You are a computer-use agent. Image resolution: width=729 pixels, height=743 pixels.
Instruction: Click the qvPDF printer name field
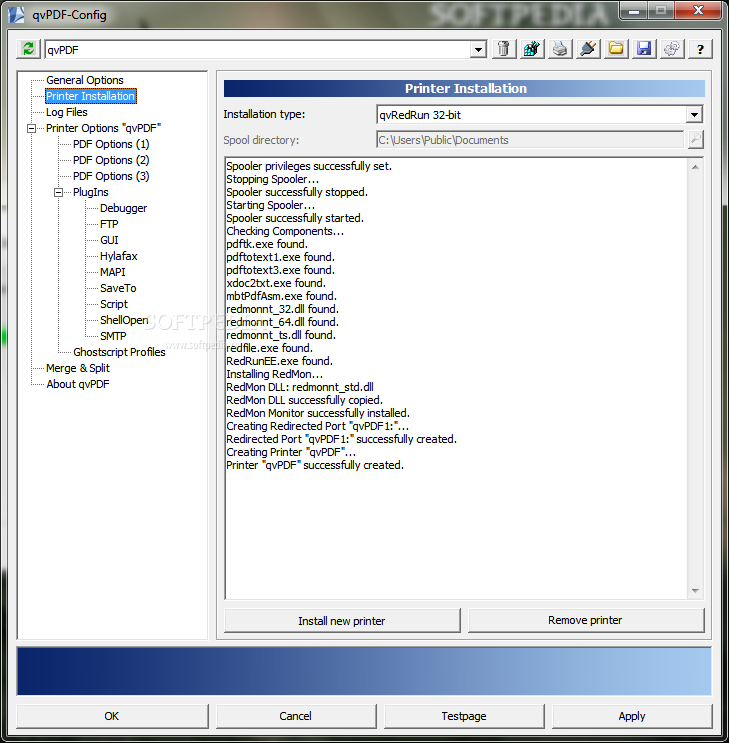257,50
